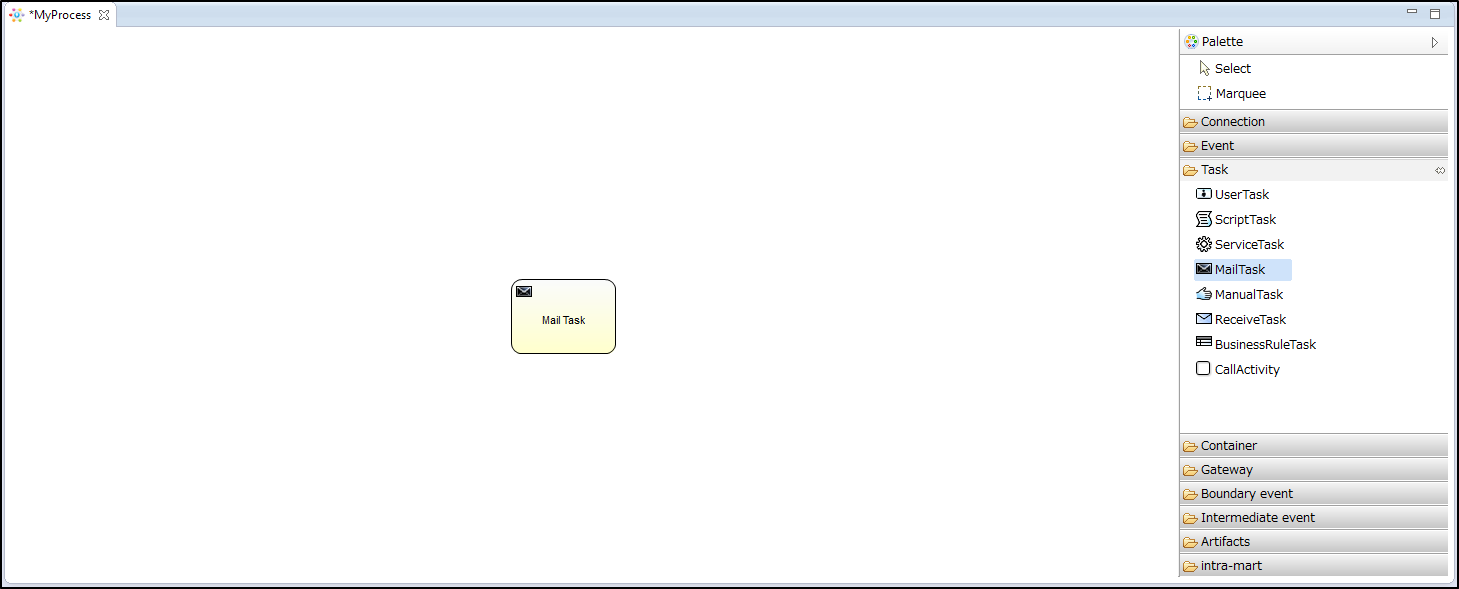This screenshot has width=1459, height=589.
Task: Close the MyProcess tab
Action: click(x=104, y=15)
